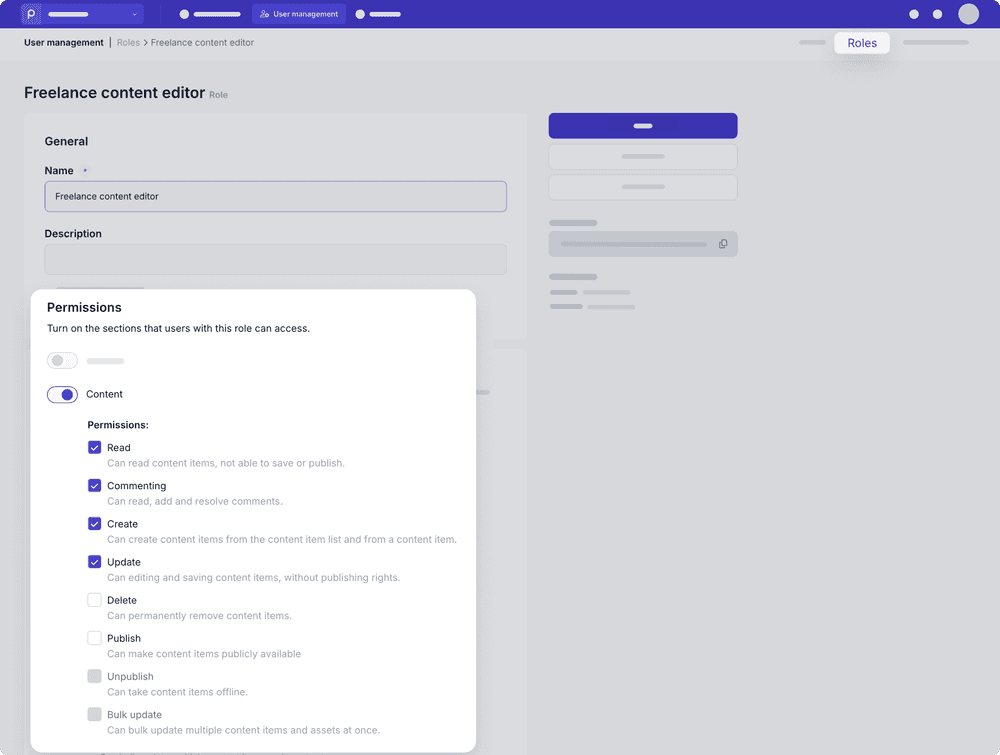The height and width of the screenshot is (755, 1000).
Task: Check the Publish permission checkbox
Action: coord(95,638)
